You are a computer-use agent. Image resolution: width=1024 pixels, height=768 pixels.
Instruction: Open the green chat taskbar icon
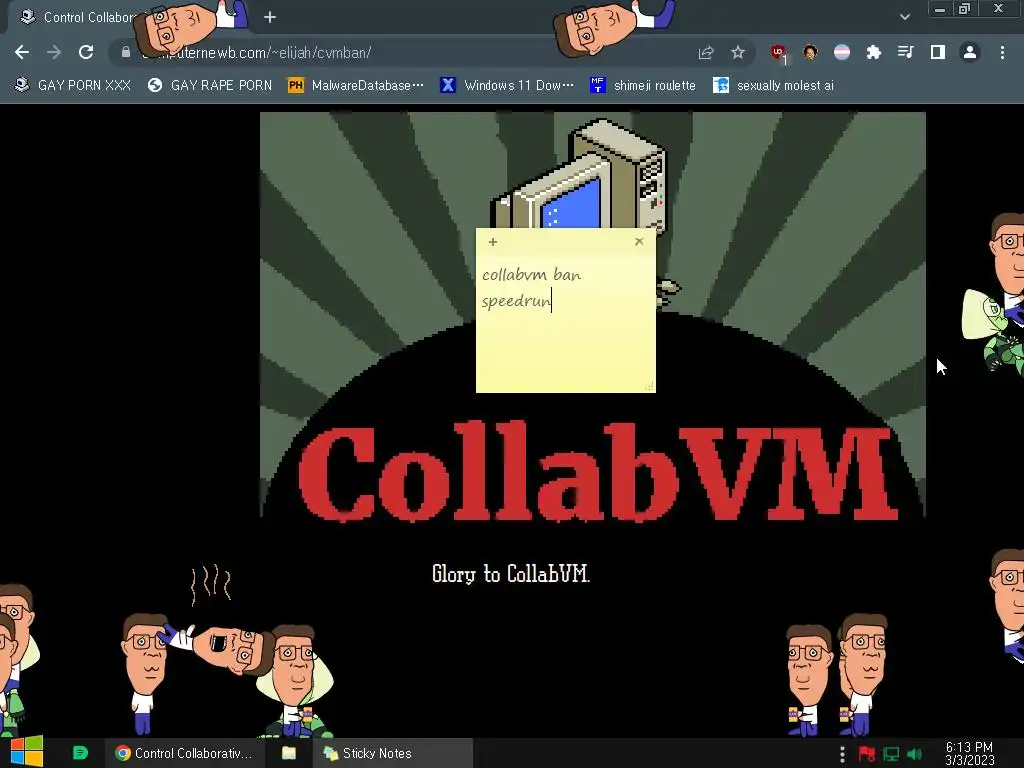click(x=80, y=753)
